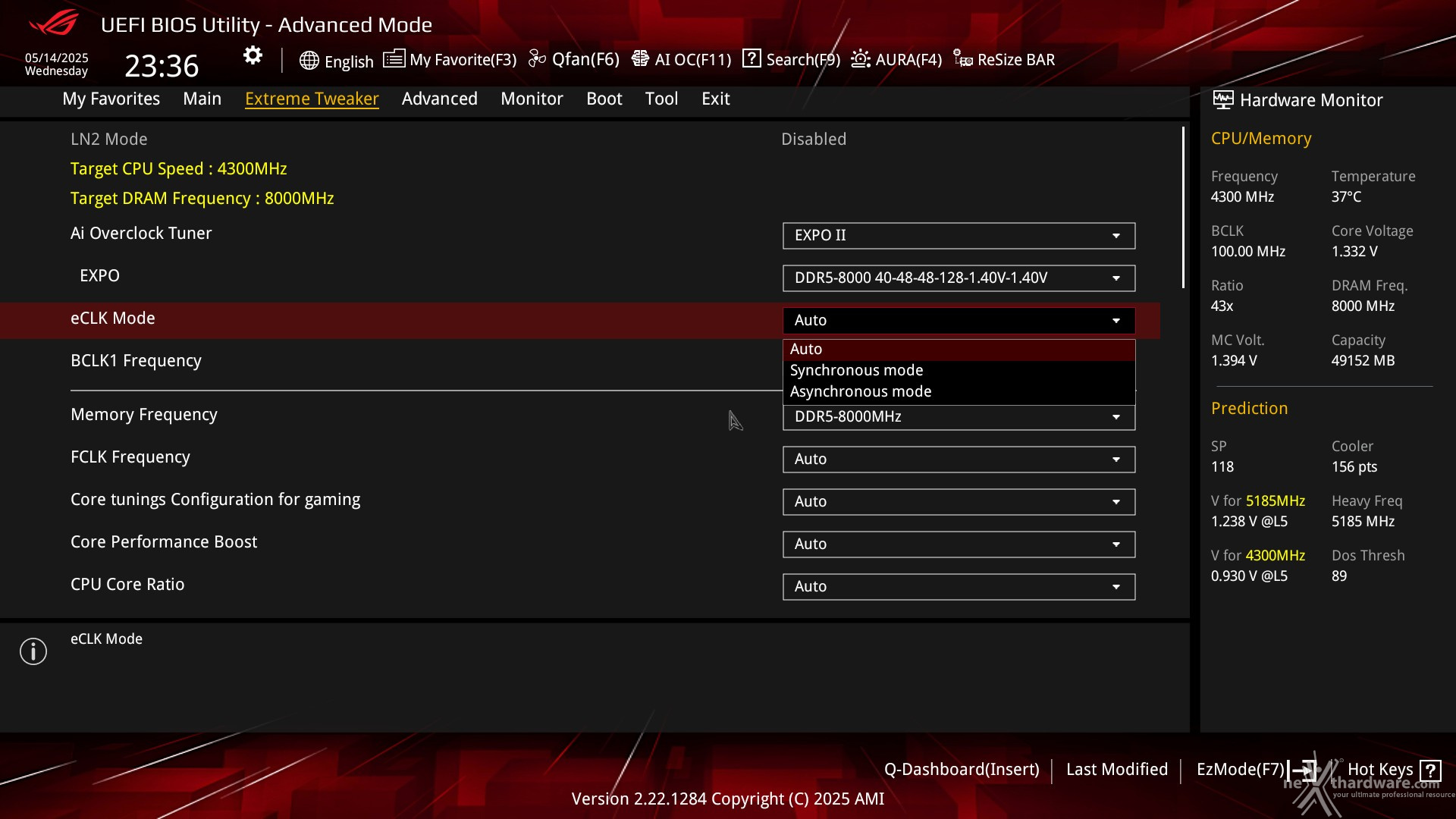Open the My Favorites tab
This screenshot has width=1456, height=819.
[111, 99]
